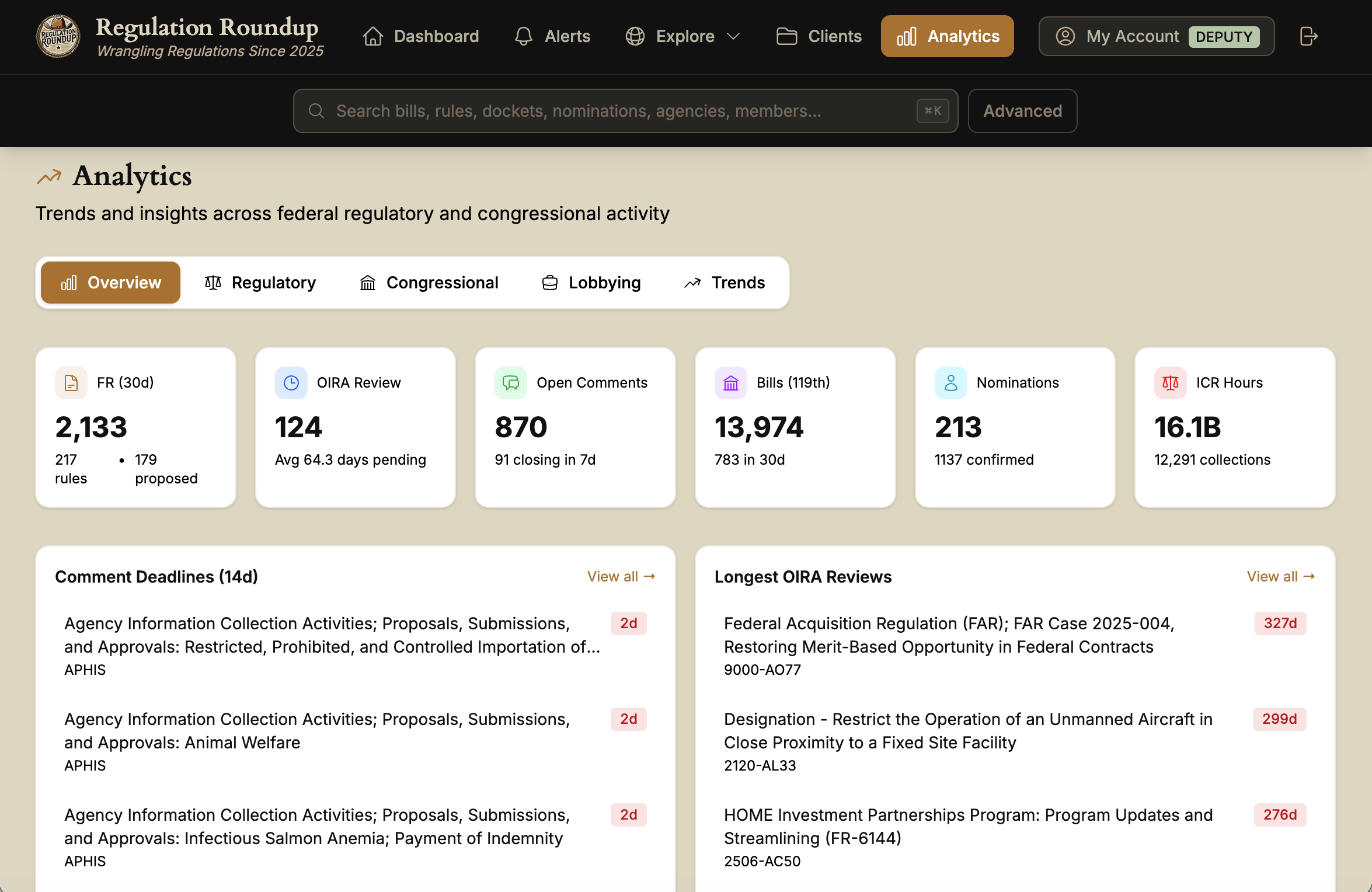Click the sign-out icon on the far right

point(1308,36)
